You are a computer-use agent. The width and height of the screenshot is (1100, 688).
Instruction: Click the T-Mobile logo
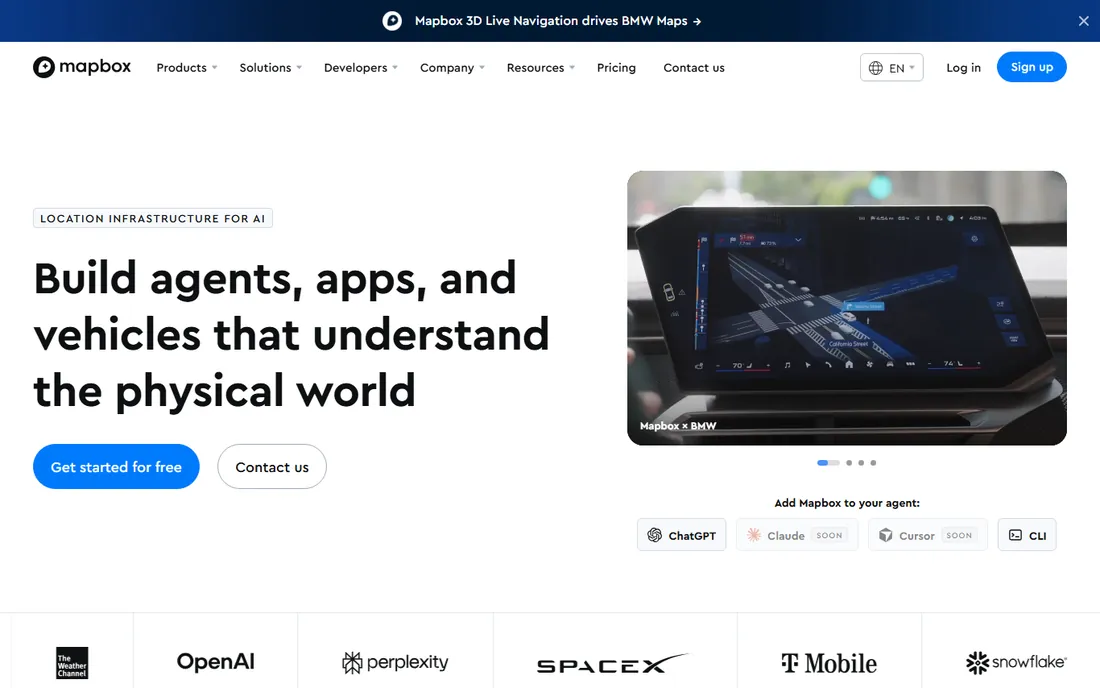(829, 663)
